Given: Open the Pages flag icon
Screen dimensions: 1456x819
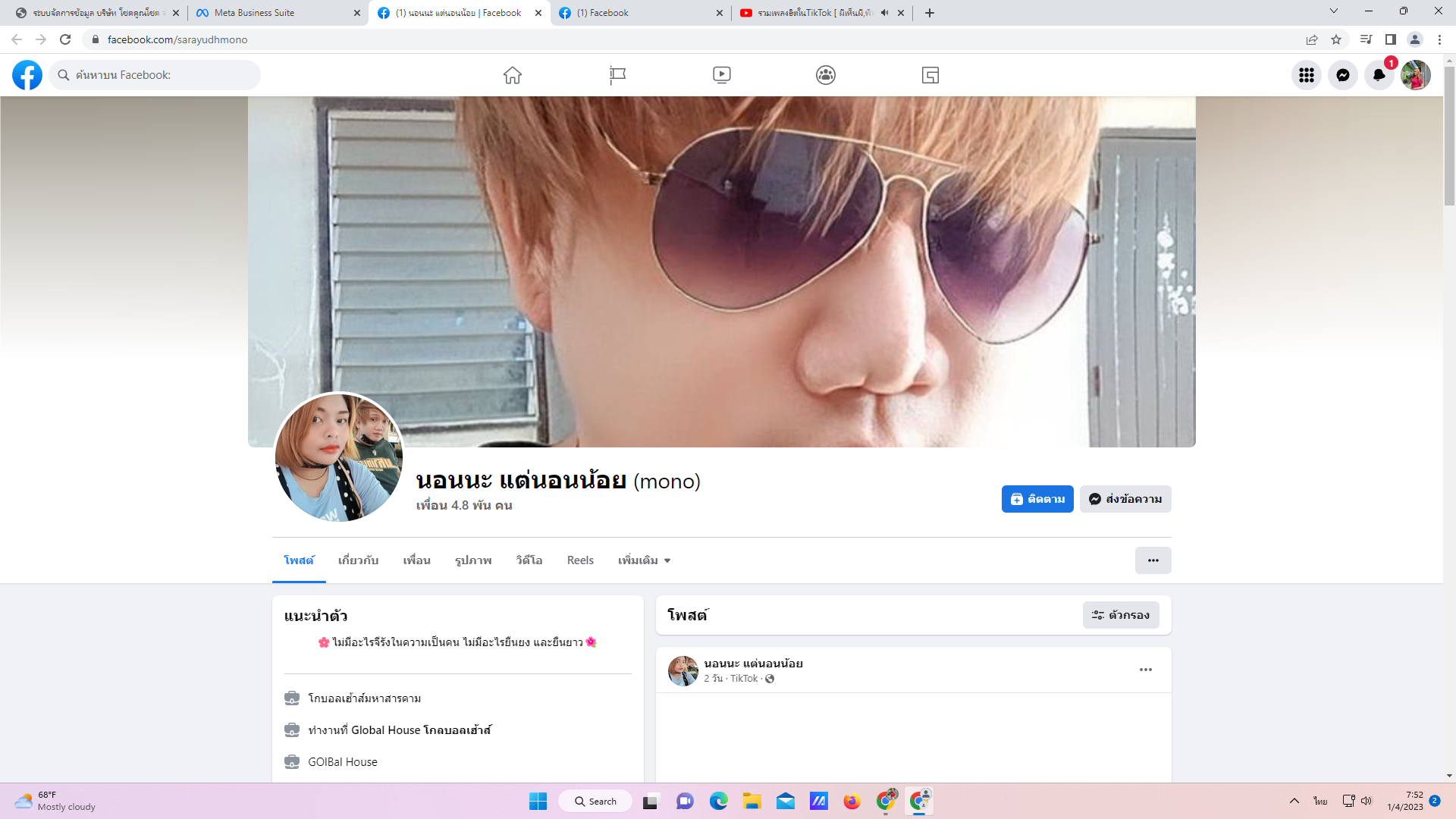Looking at the screenshot, I should 617,75.
